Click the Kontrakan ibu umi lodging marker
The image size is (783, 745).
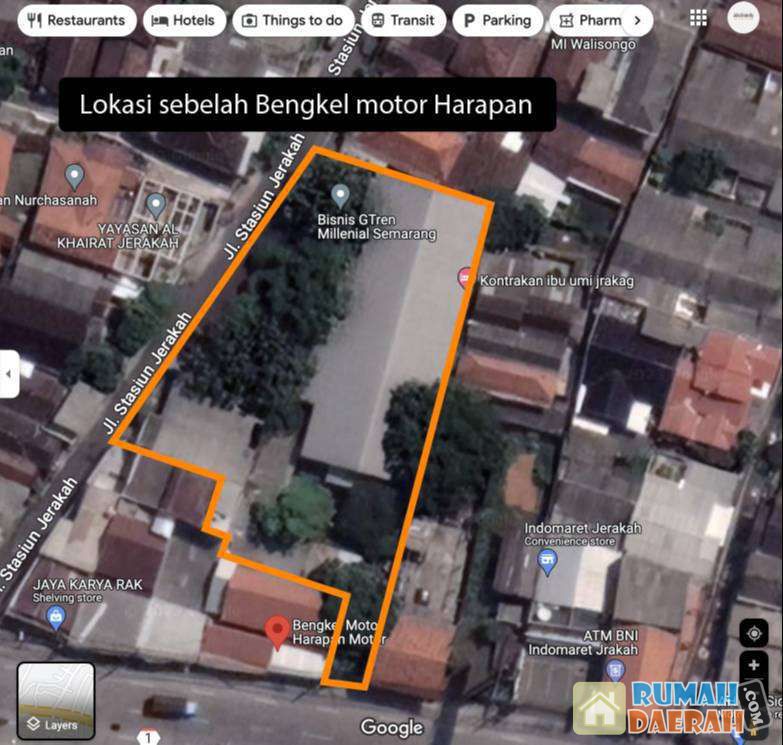(466, 277)
